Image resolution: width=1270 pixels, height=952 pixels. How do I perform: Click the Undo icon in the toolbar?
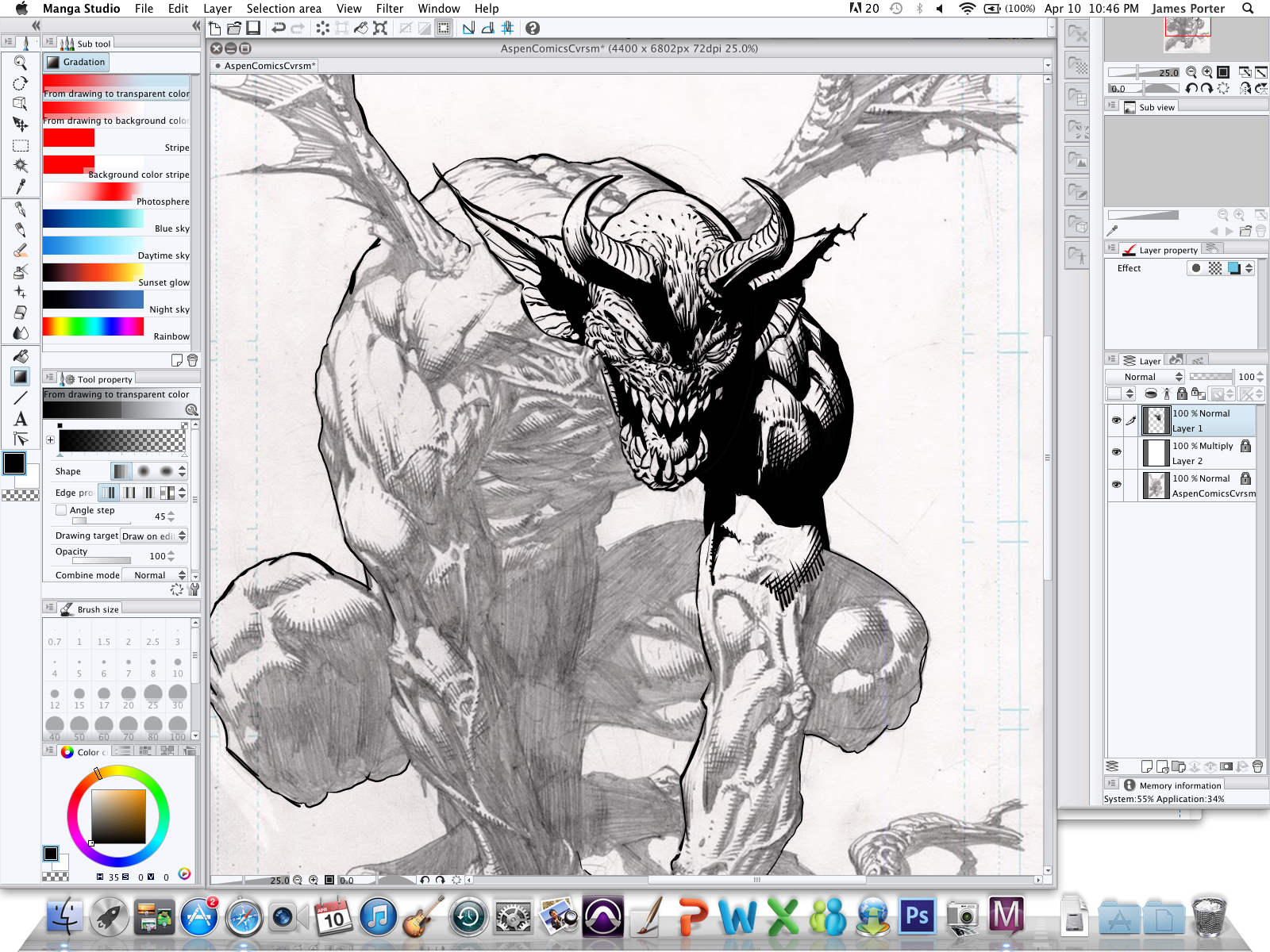click(278, 29)
